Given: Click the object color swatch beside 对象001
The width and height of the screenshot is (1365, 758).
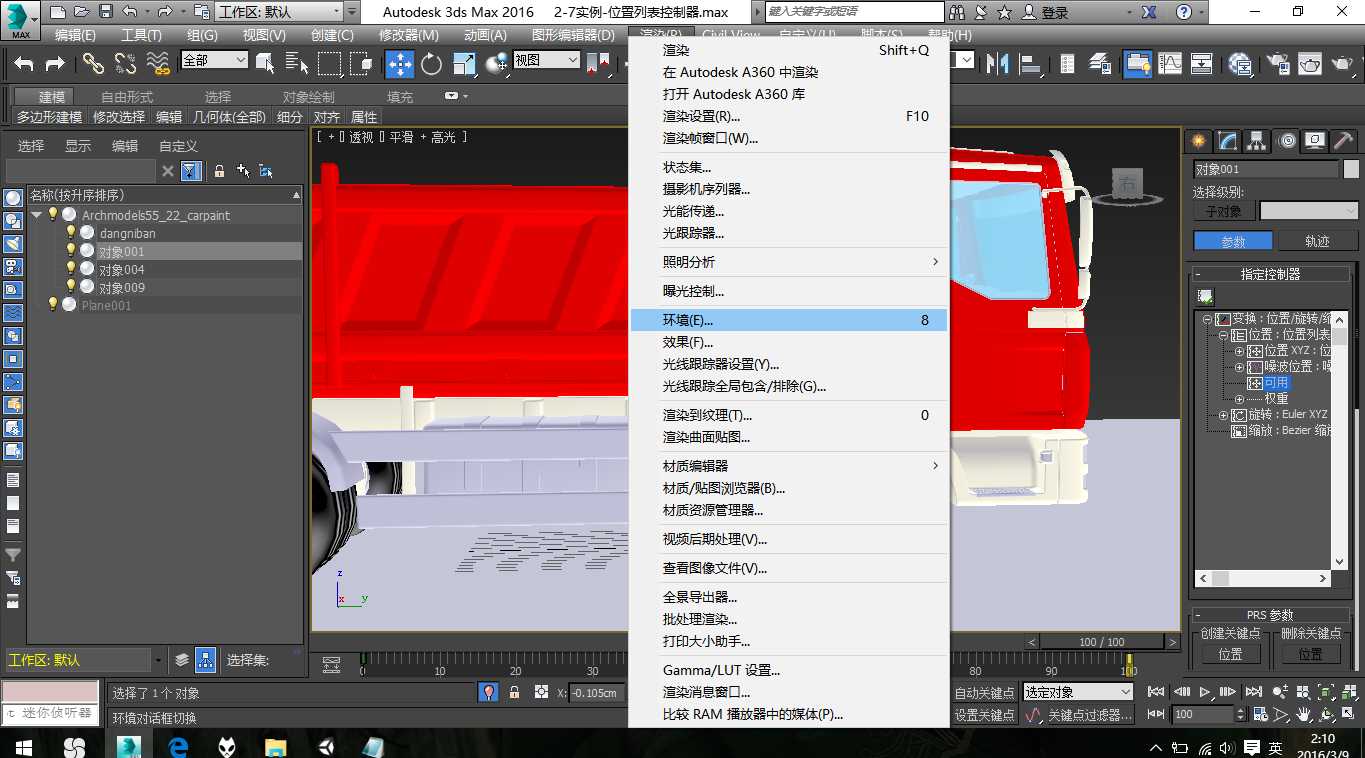Looking at the screenshot, I should click(x=1351, y=169).
